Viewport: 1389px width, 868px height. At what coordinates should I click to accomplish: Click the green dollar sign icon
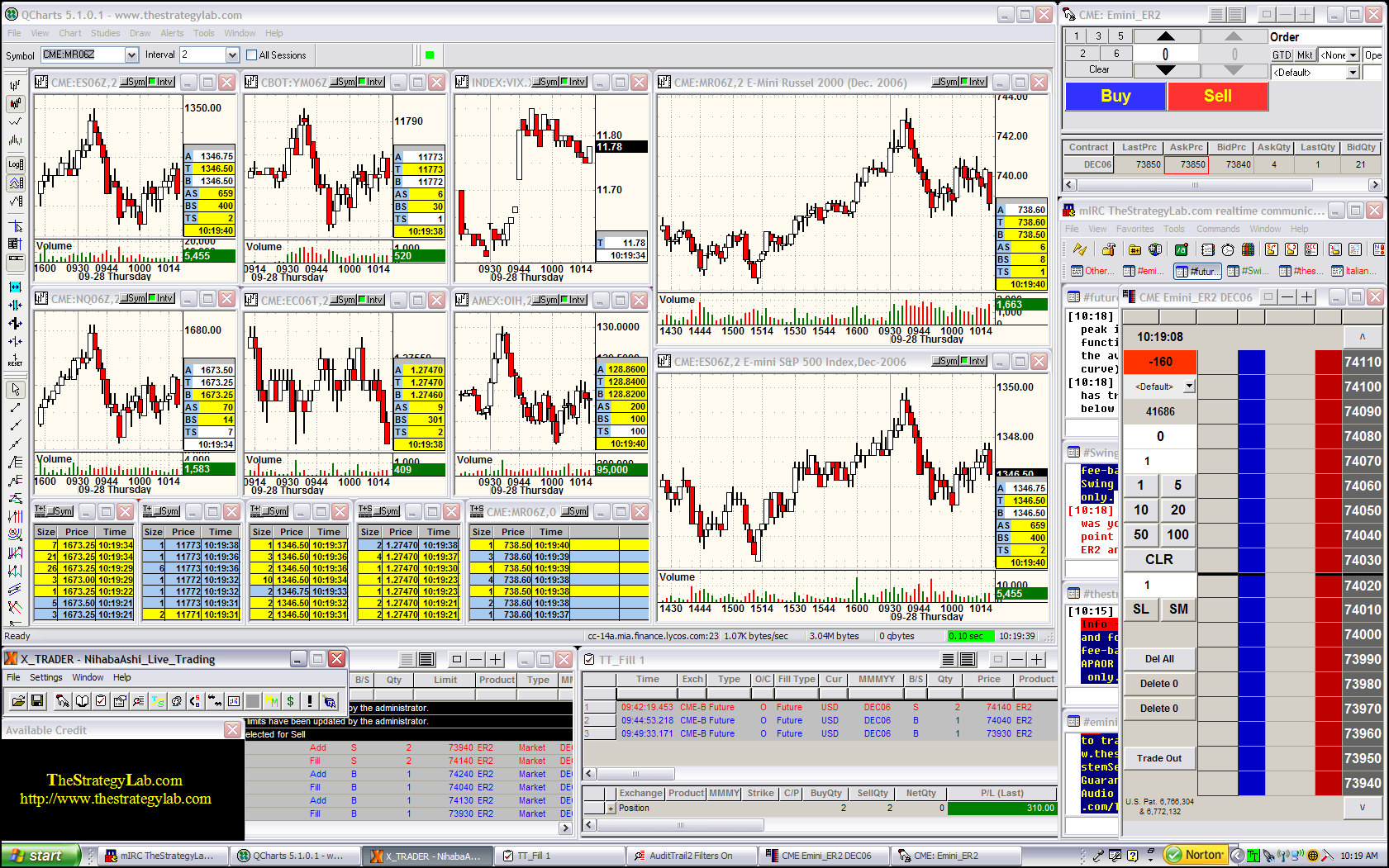[291, 701]
